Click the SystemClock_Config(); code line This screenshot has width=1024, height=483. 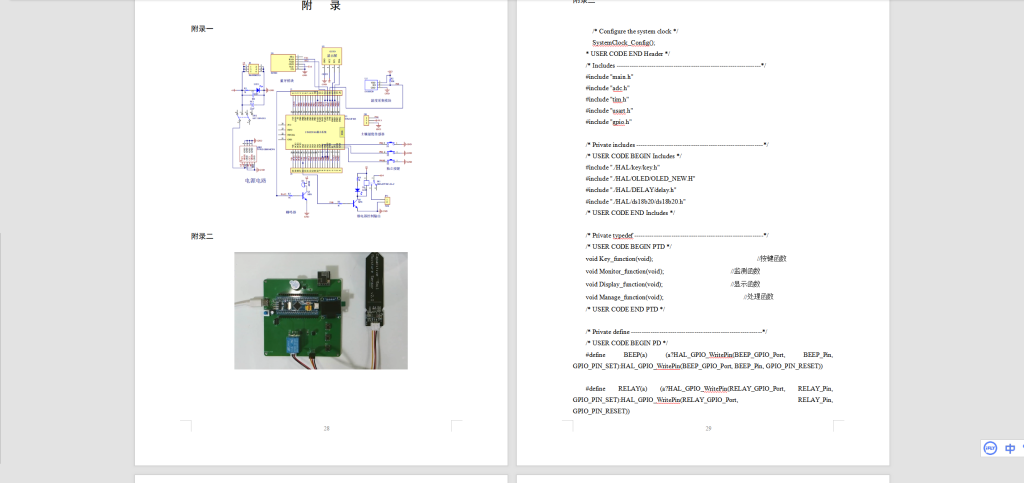(623, 43)
